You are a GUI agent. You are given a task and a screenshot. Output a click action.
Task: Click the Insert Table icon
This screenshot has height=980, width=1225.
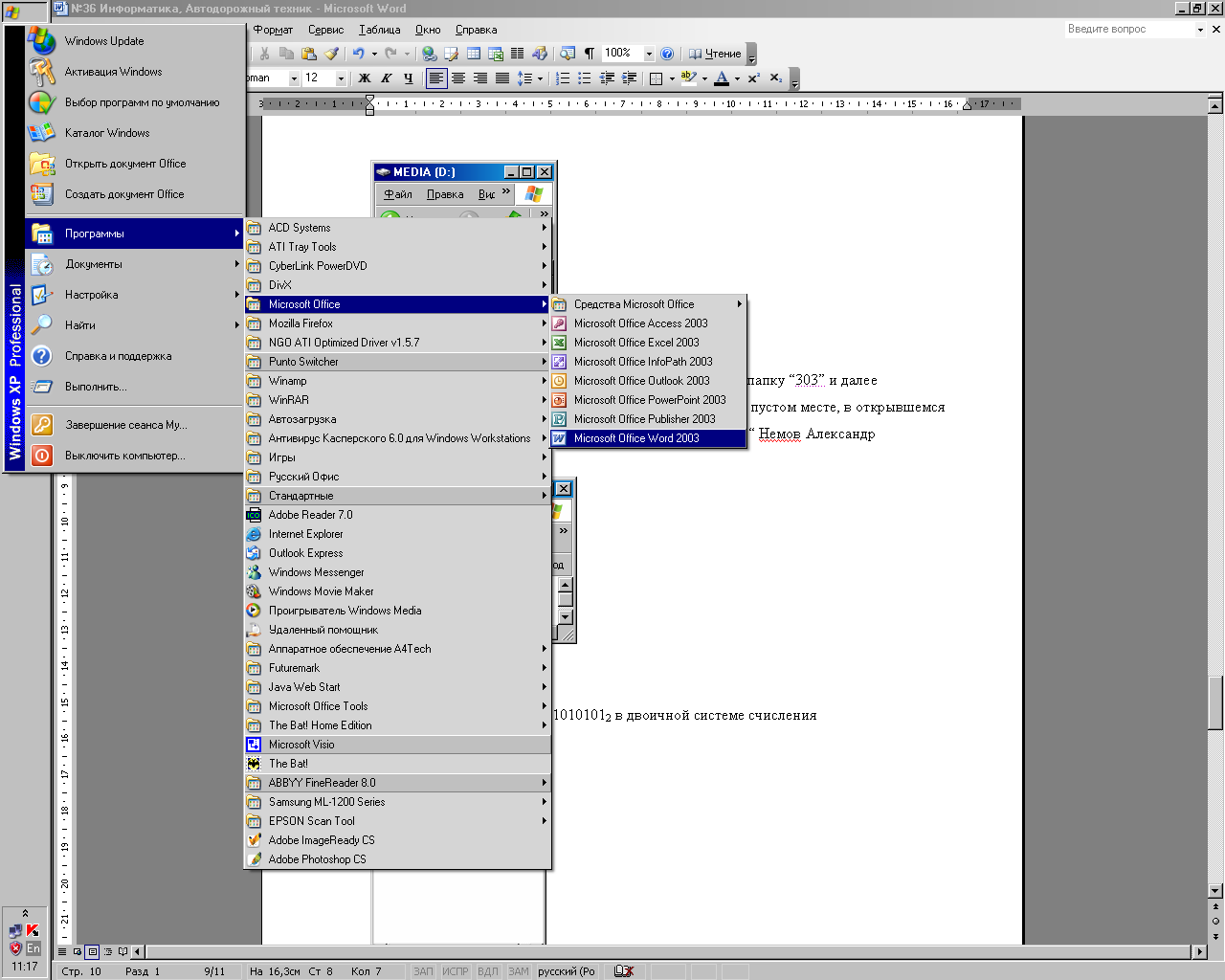pyautogui.click(x=474, y=54)
